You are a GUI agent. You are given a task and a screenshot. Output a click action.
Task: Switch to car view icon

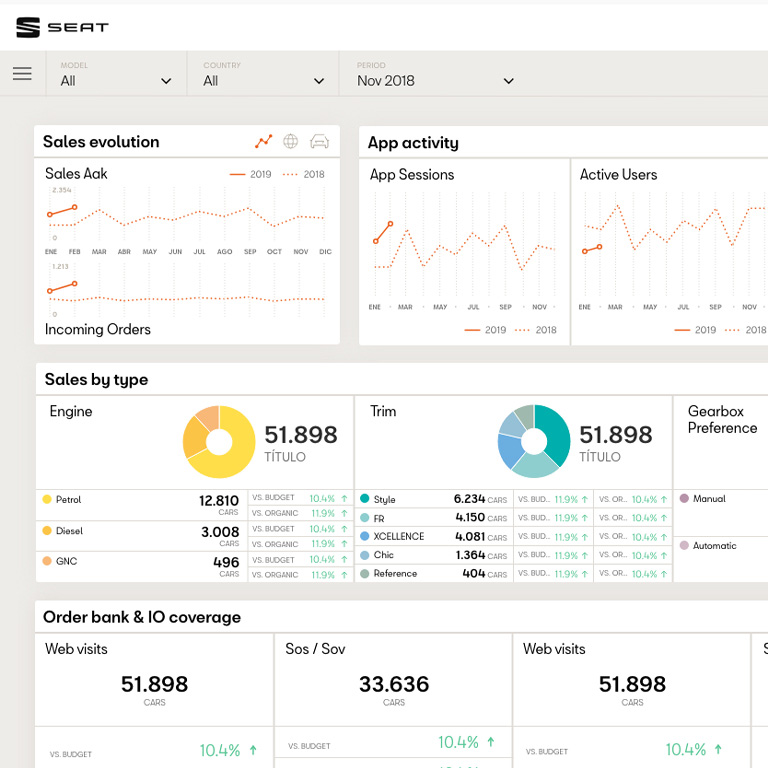pyautogui.click(x=319, y=142)
